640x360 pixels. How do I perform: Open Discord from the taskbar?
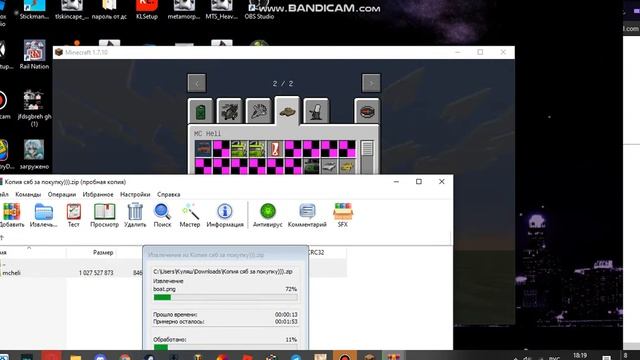pyautogui.click(x=100, y=357)
